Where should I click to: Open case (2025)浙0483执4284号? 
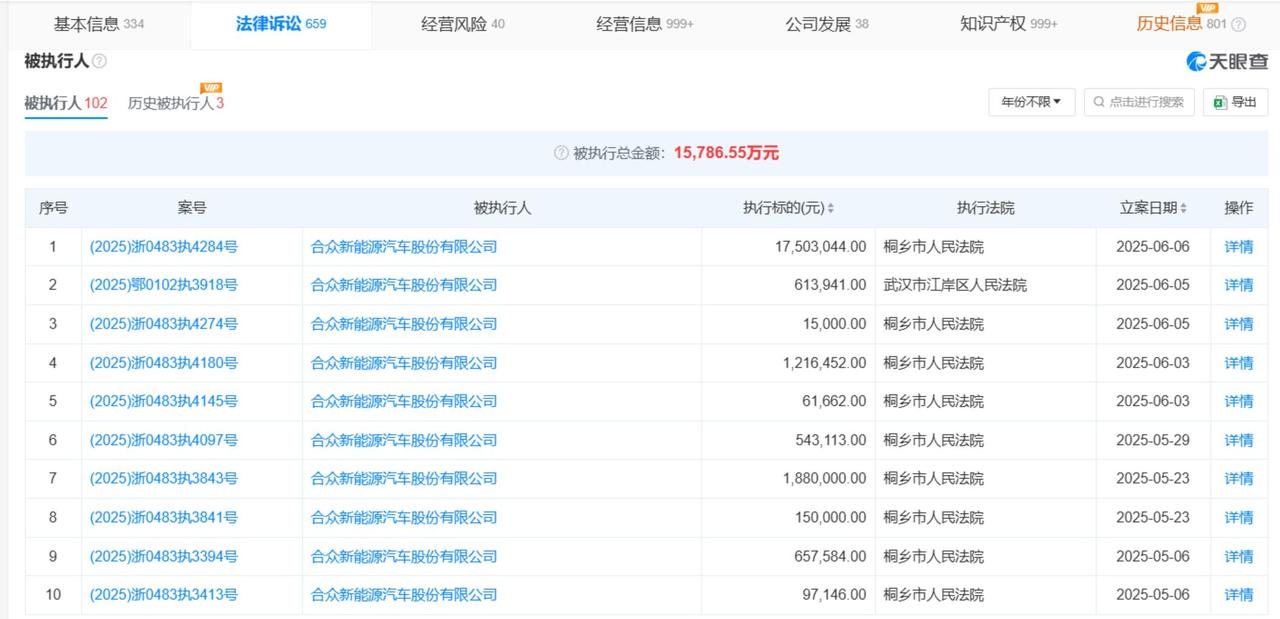click(164, 246)
